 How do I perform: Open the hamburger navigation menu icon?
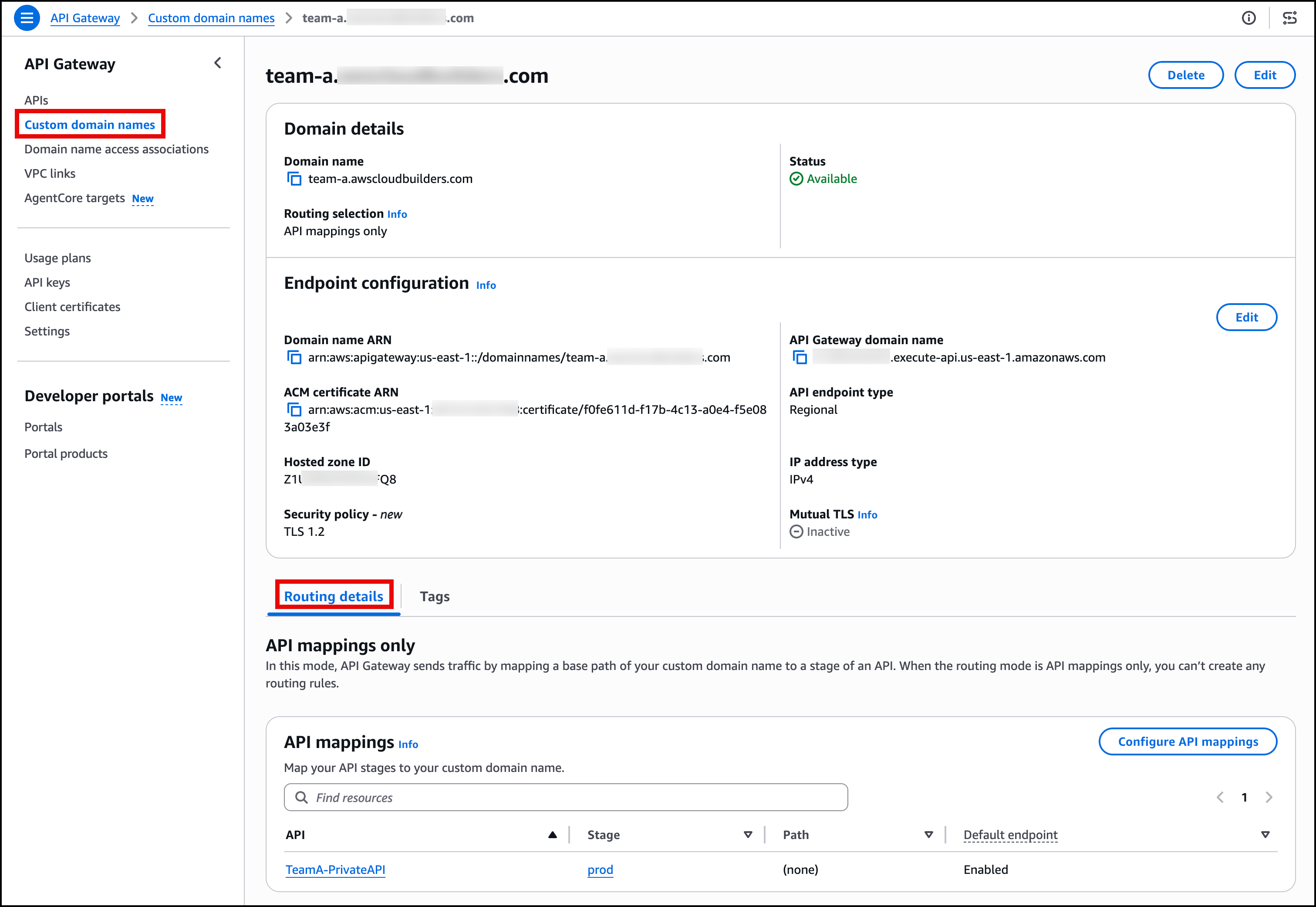[26, 17]
